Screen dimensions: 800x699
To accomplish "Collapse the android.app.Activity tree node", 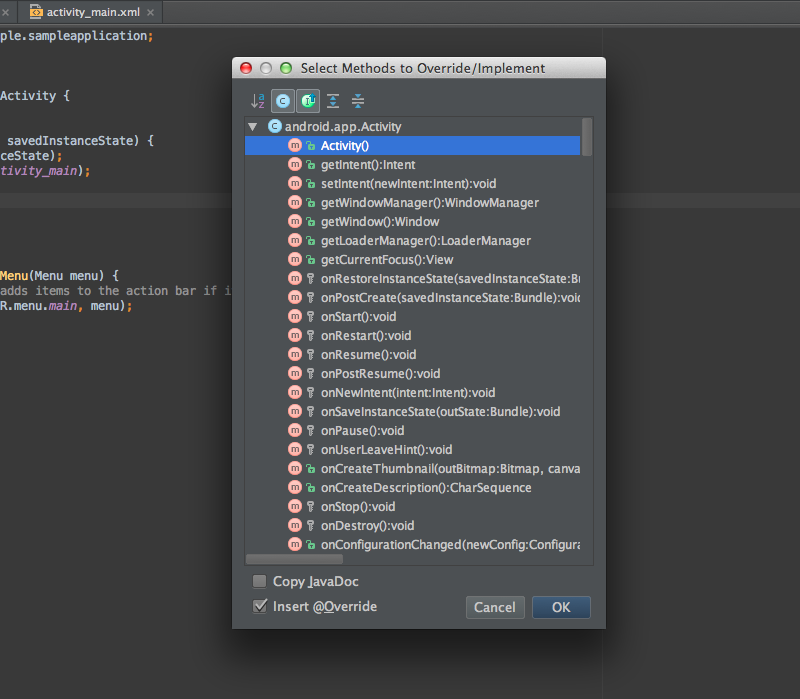I will point(253,126).
